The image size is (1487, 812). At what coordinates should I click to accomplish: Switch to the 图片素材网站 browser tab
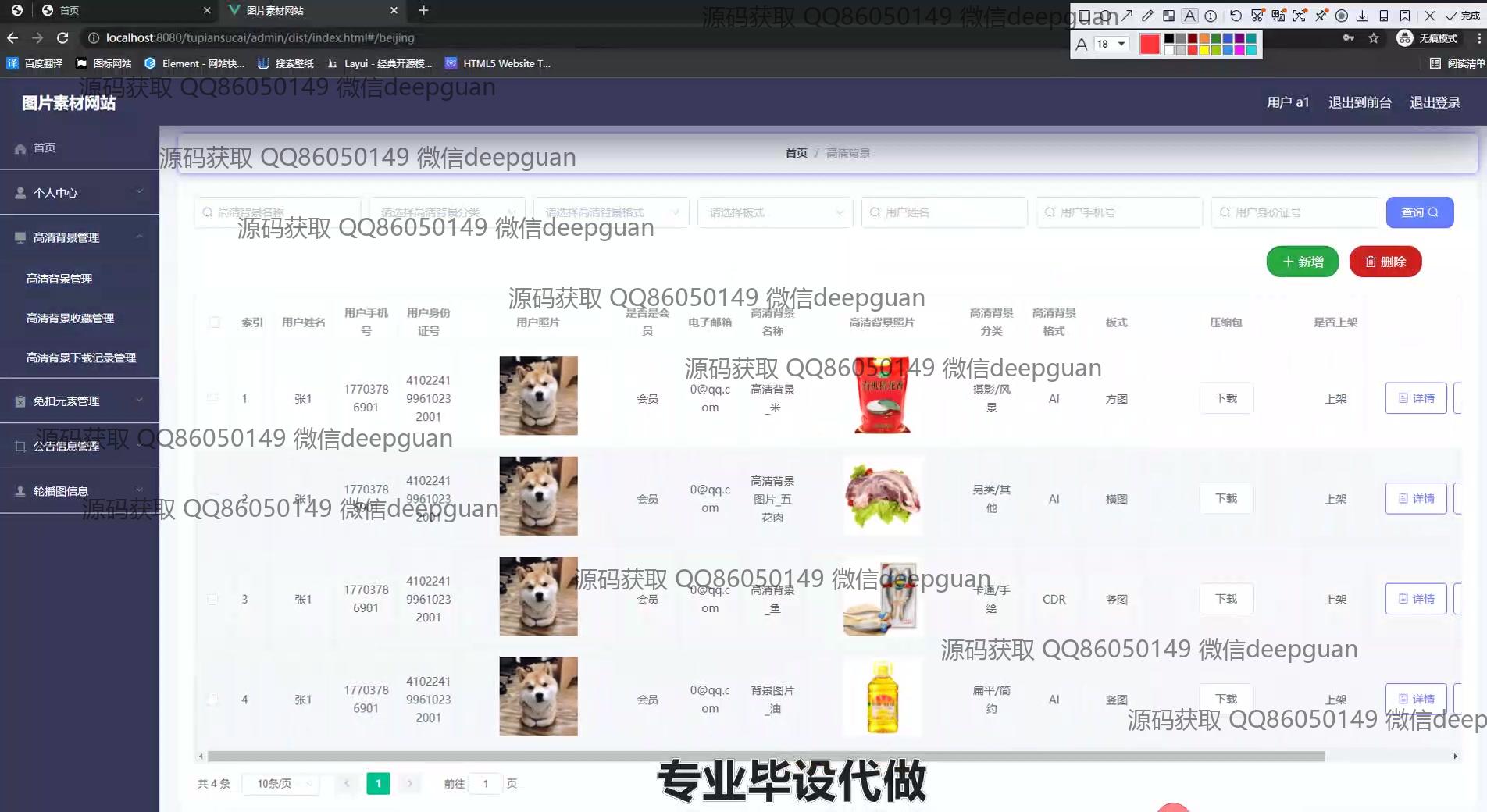(312, 10)
